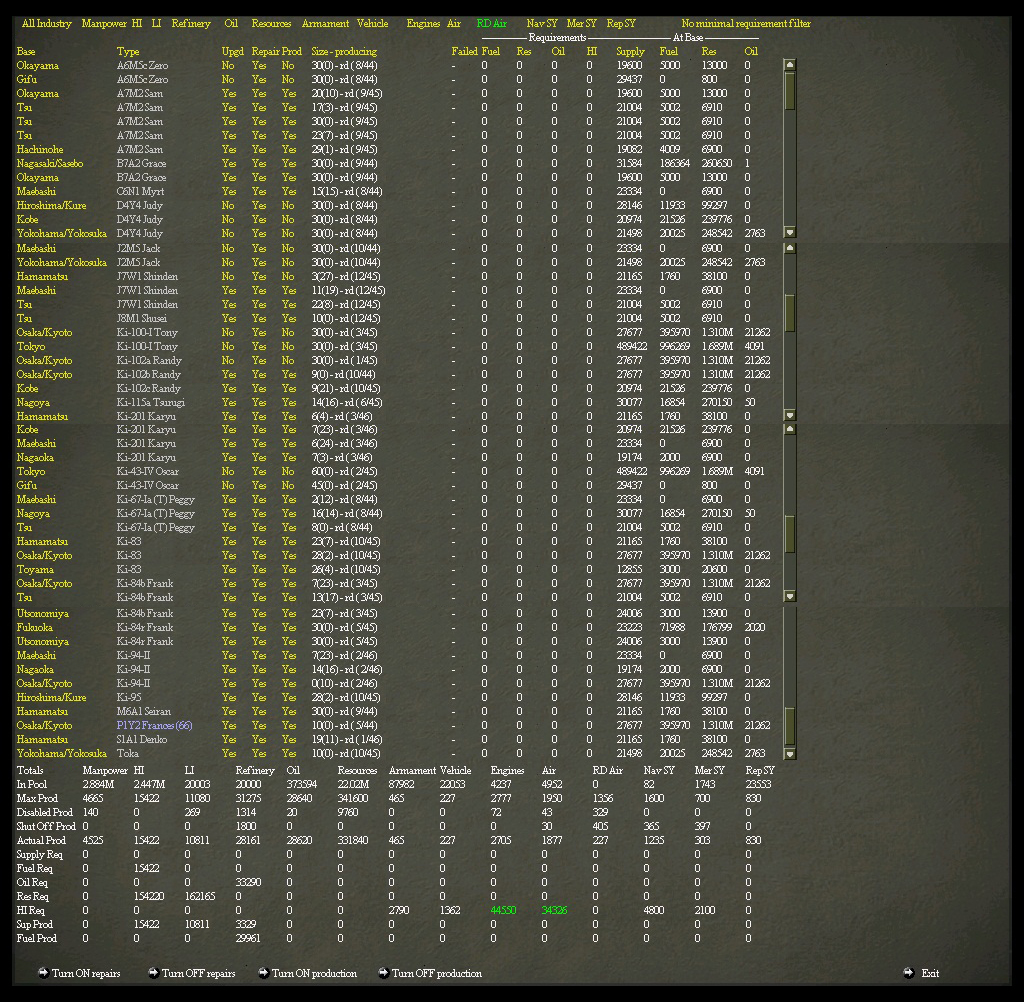Click the Fukuoka base name
Screen dimensions: 1024x1002
coord(35,628)
